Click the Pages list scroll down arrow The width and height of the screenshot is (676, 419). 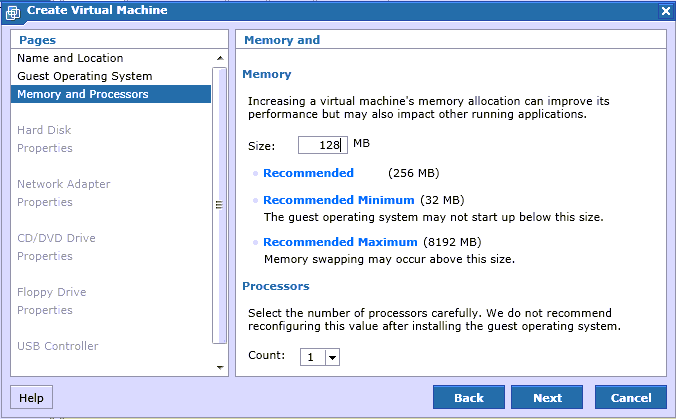220,367
